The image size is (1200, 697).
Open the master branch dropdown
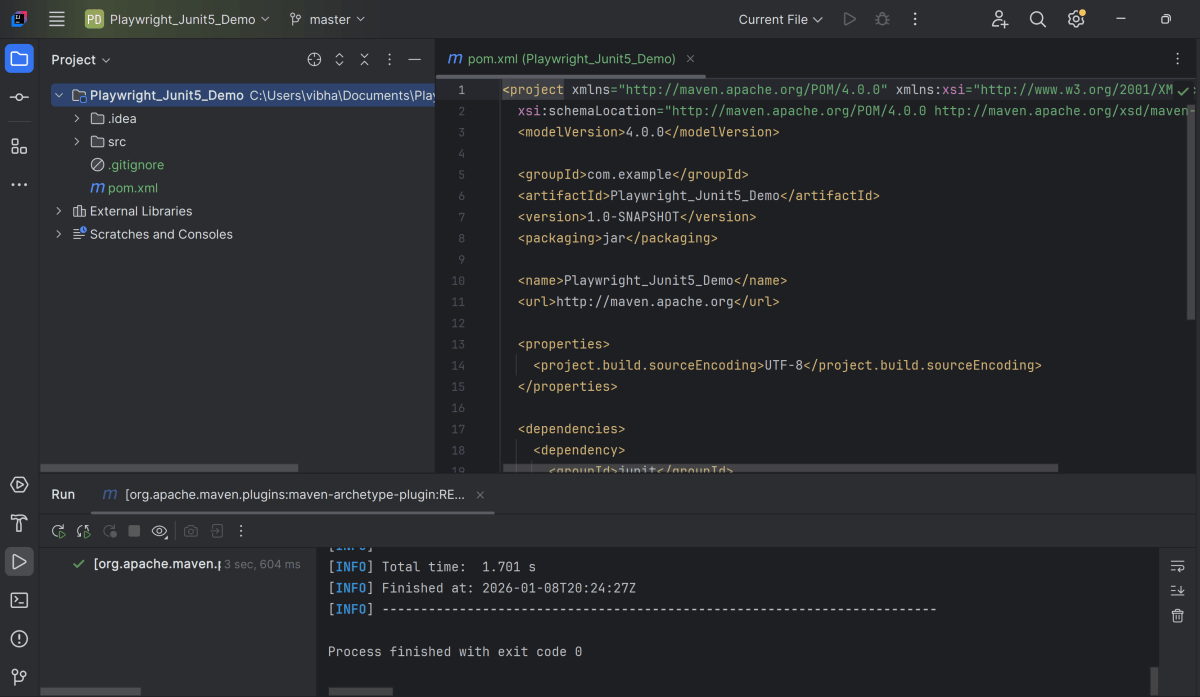coord(327,19)
